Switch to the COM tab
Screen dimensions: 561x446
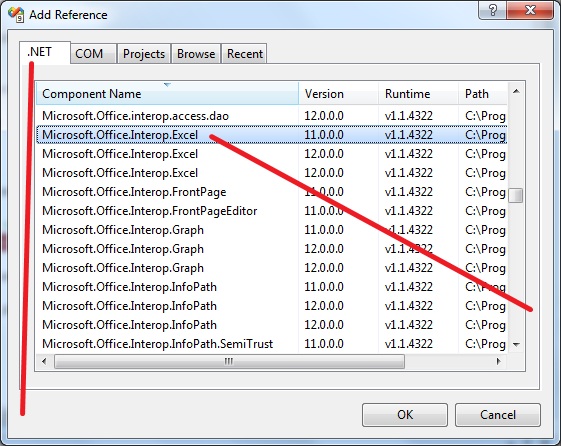[93, 54]
